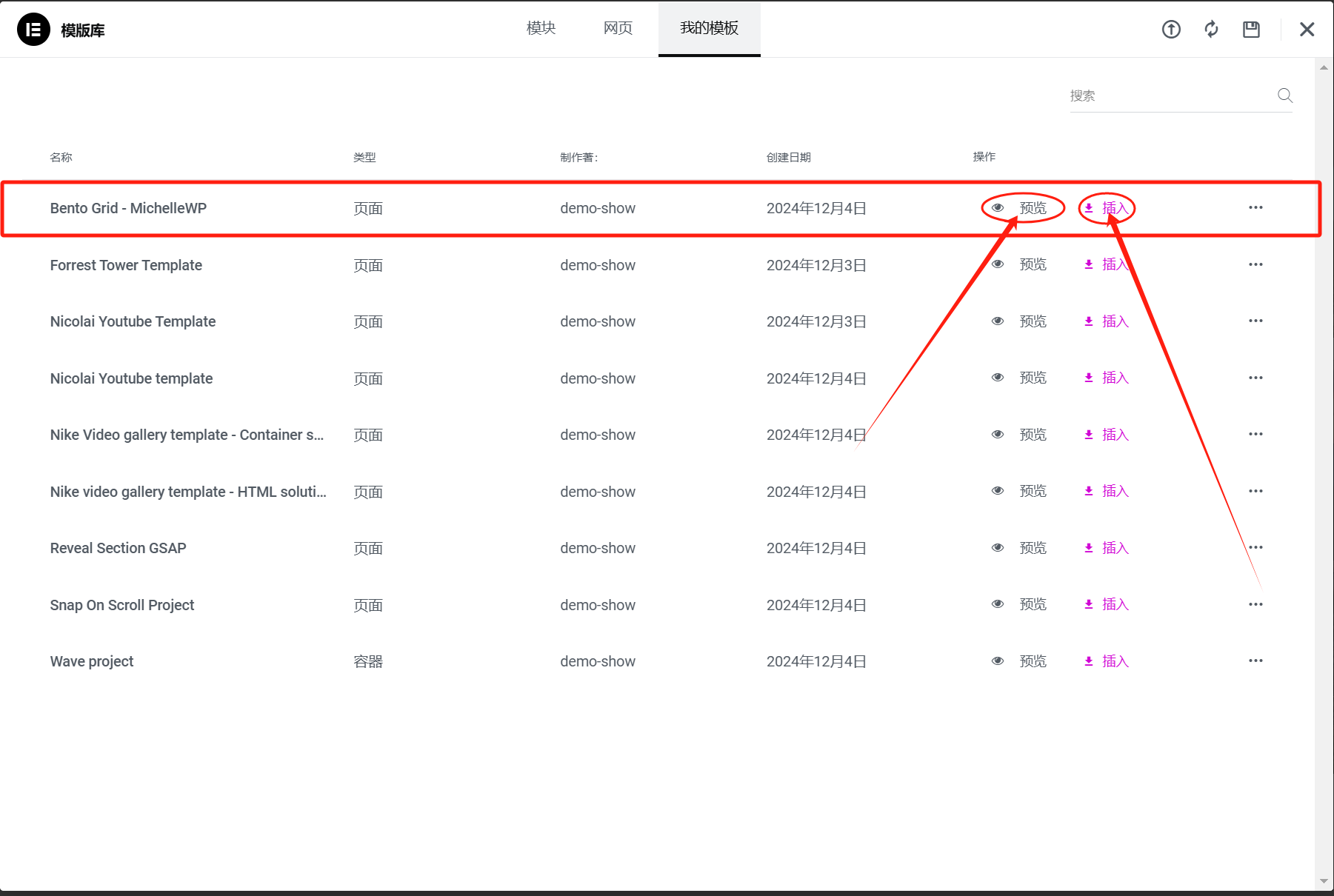1334x896 pixels.
Task: Click the close library icon
Action: coord(1306,29)
